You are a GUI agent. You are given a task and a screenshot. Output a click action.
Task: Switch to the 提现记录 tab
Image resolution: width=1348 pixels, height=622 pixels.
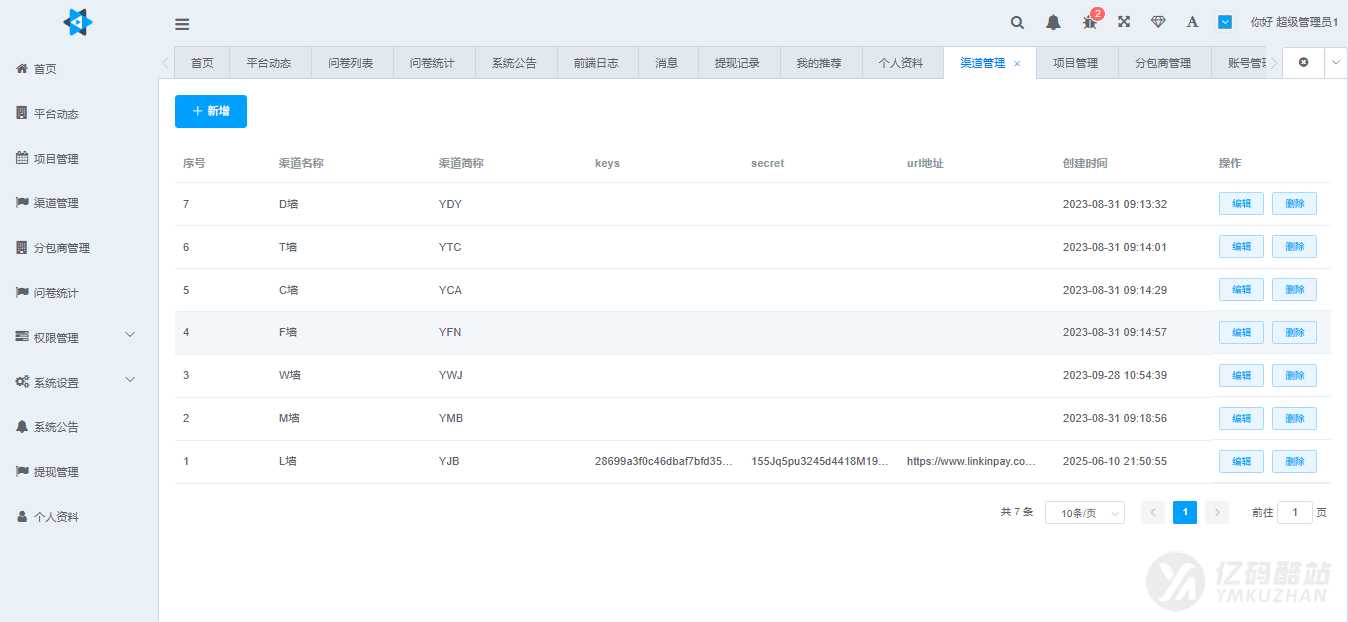(737, 63)
